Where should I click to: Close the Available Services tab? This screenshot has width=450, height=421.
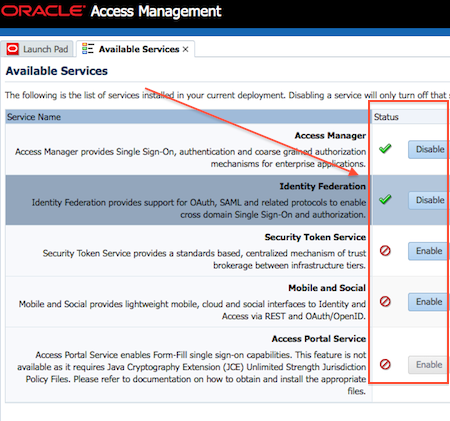tap(186, 49)
